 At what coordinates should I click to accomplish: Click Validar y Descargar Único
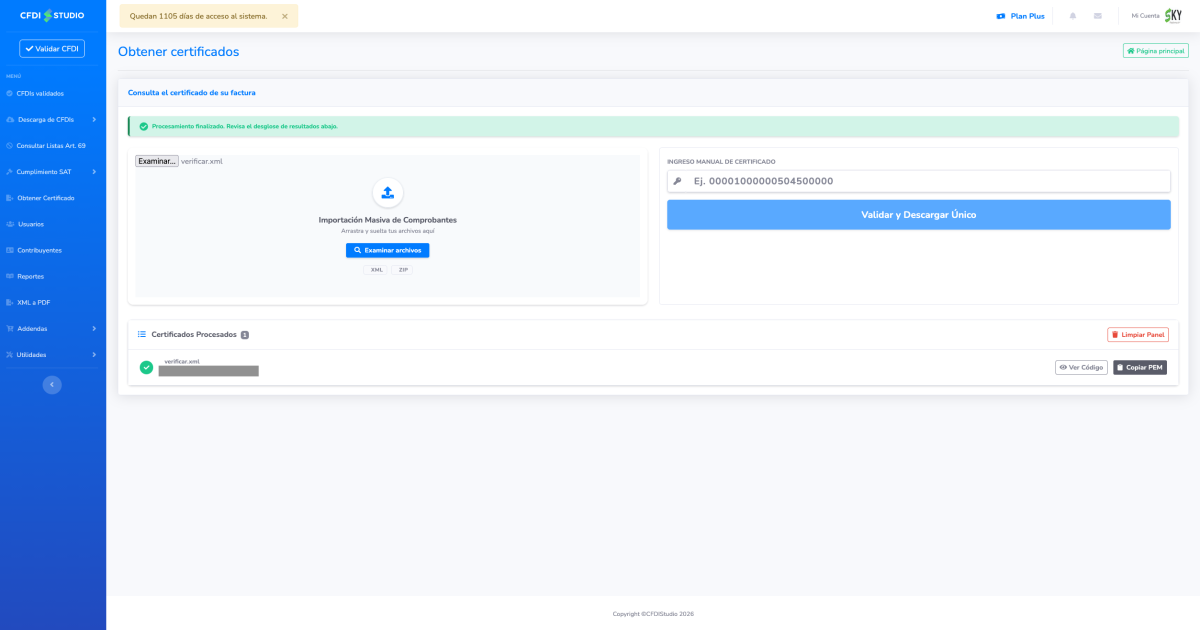(x=919, y=215)
